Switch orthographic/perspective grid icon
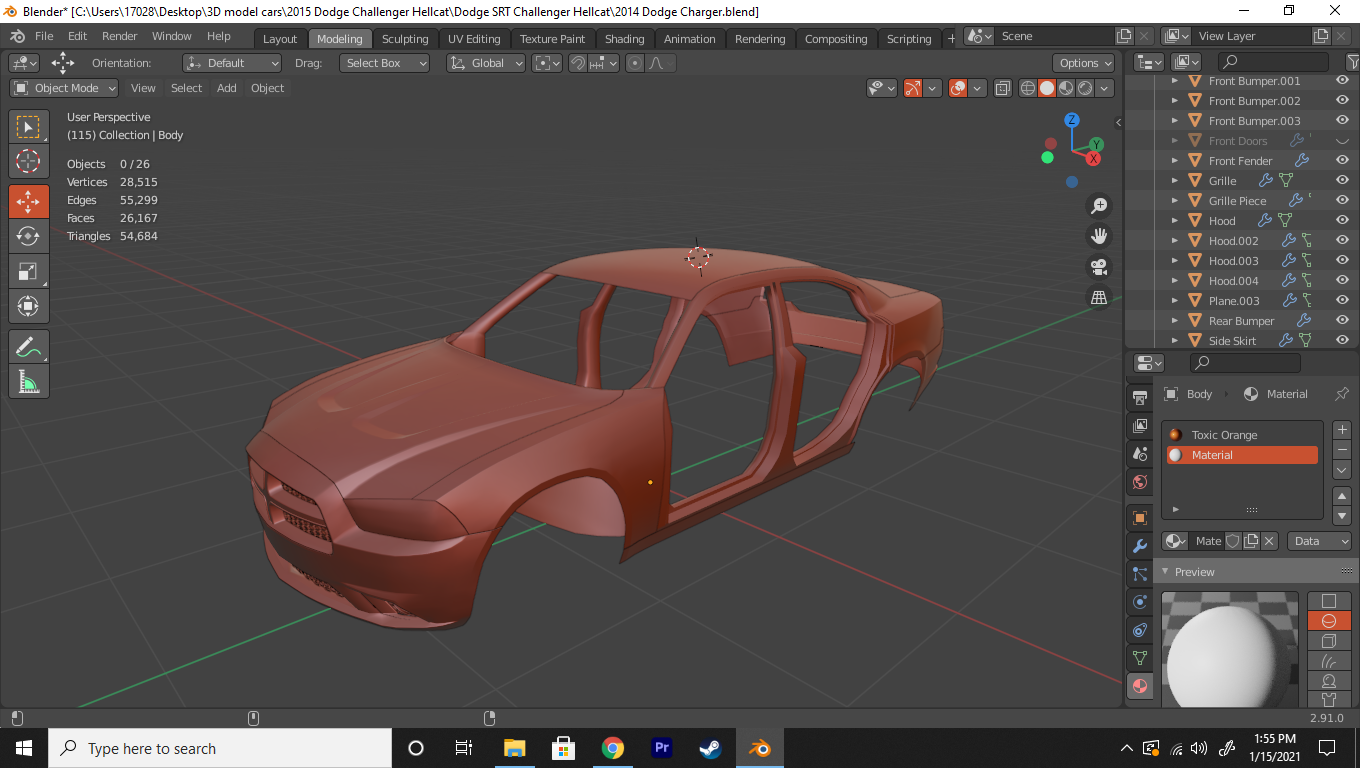Viewport: 1360px width, 768px height. (x=1099, y=297)
